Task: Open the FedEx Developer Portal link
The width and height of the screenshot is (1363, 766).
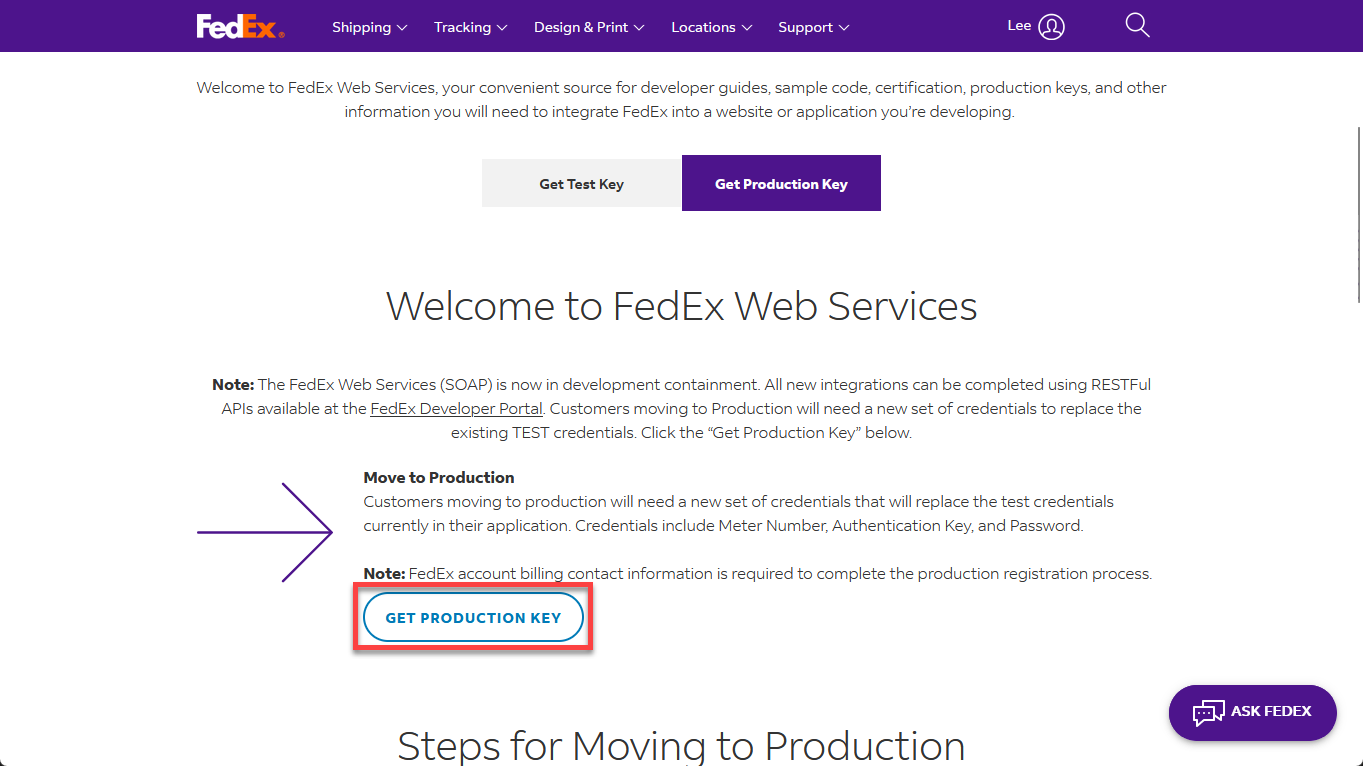Action: tap(456, 408)
